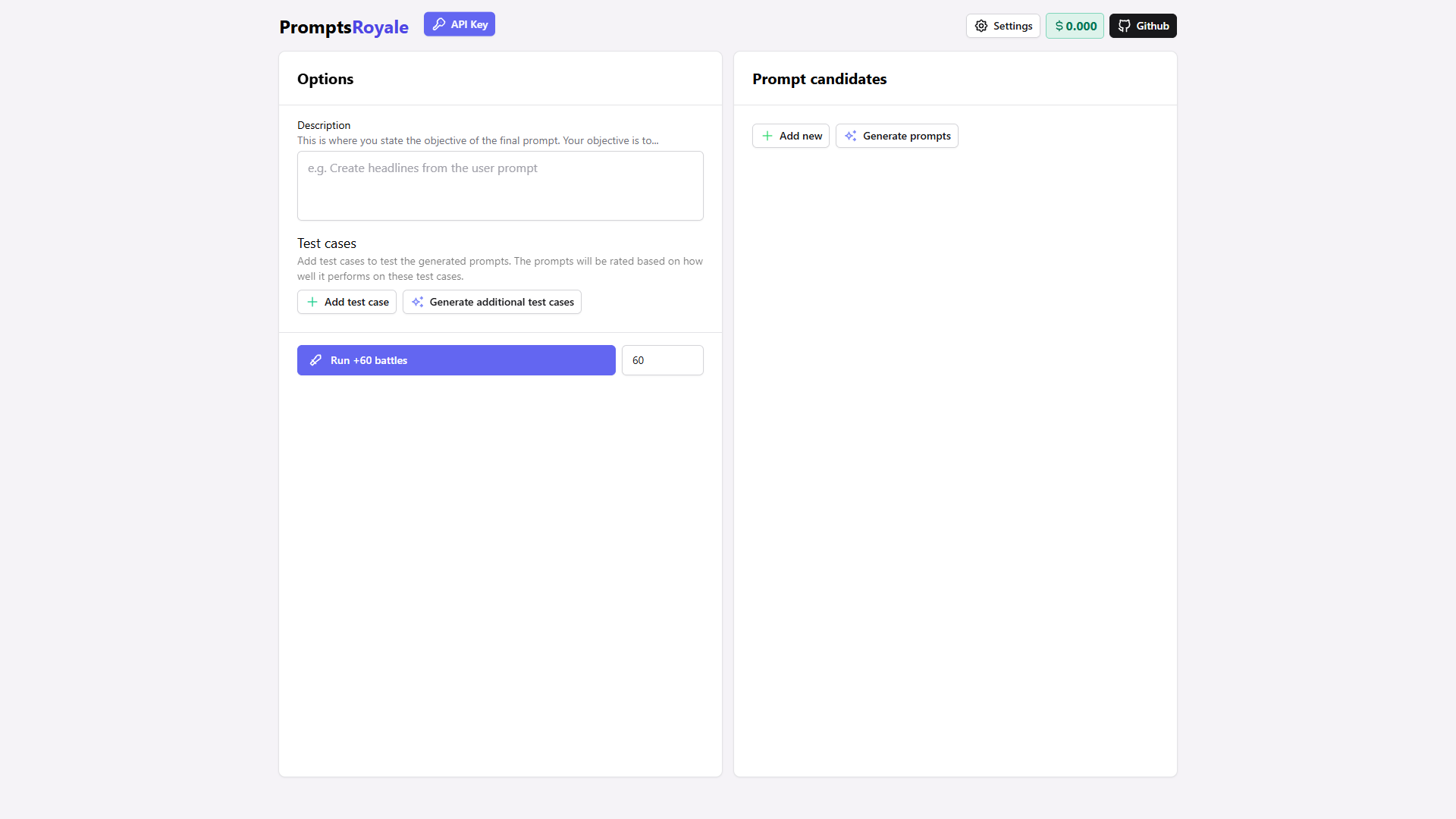This screenshot has width=1456, height=819.
Task: Click the swords icon on Run battles button
Action: tap(316, 360)
